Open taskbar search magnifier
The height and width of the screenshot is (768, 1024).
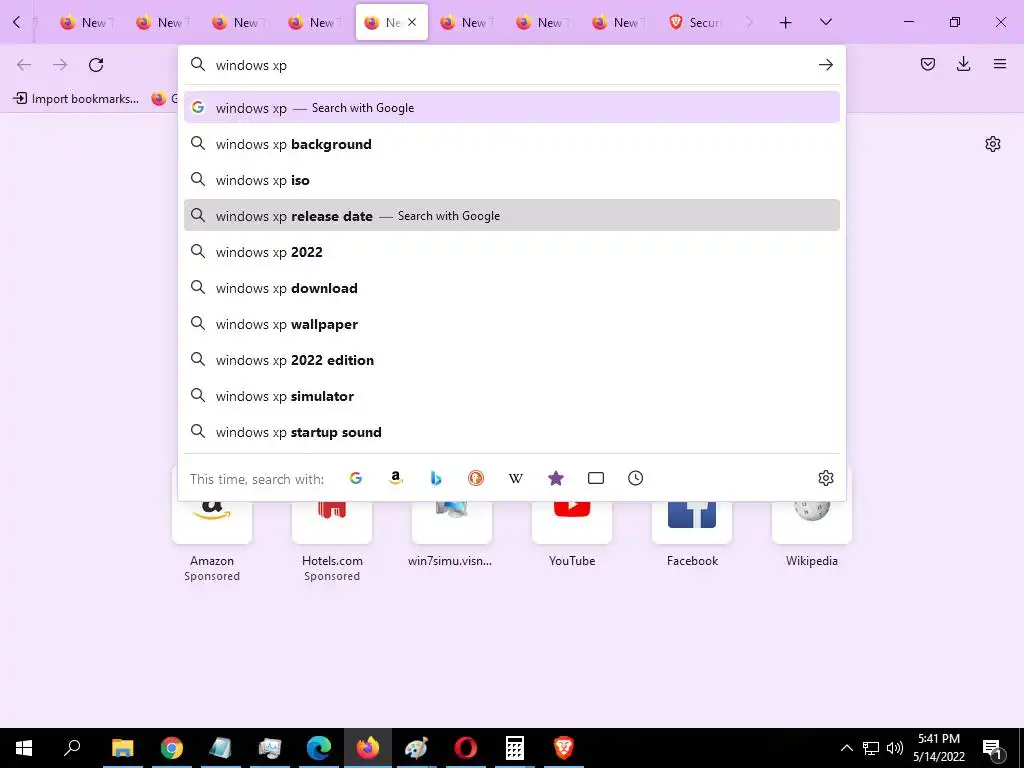[x=72, y=748]
